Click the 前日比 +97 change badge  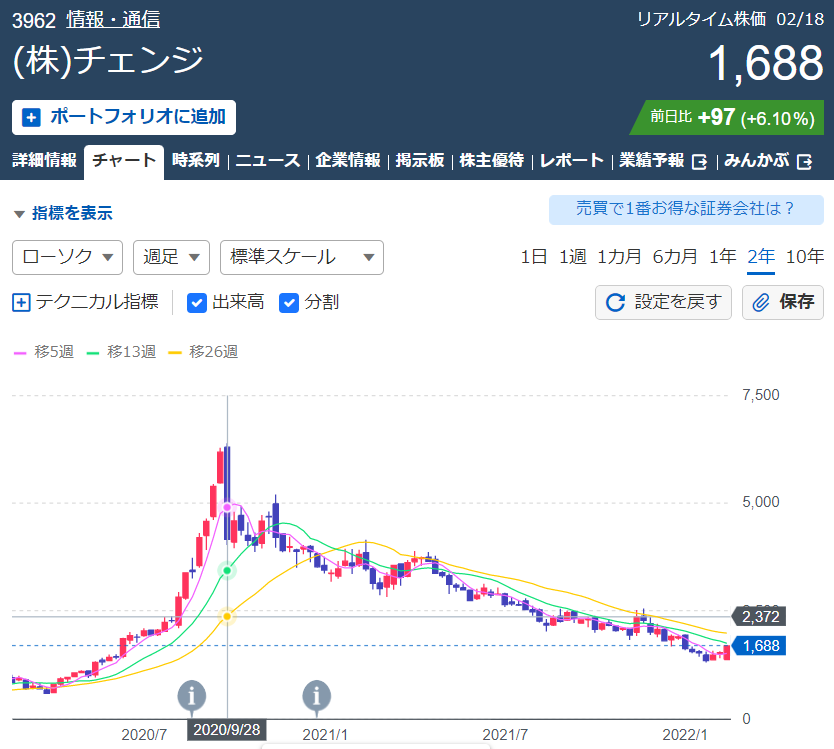pyautogui.click(x=727, y=118)
